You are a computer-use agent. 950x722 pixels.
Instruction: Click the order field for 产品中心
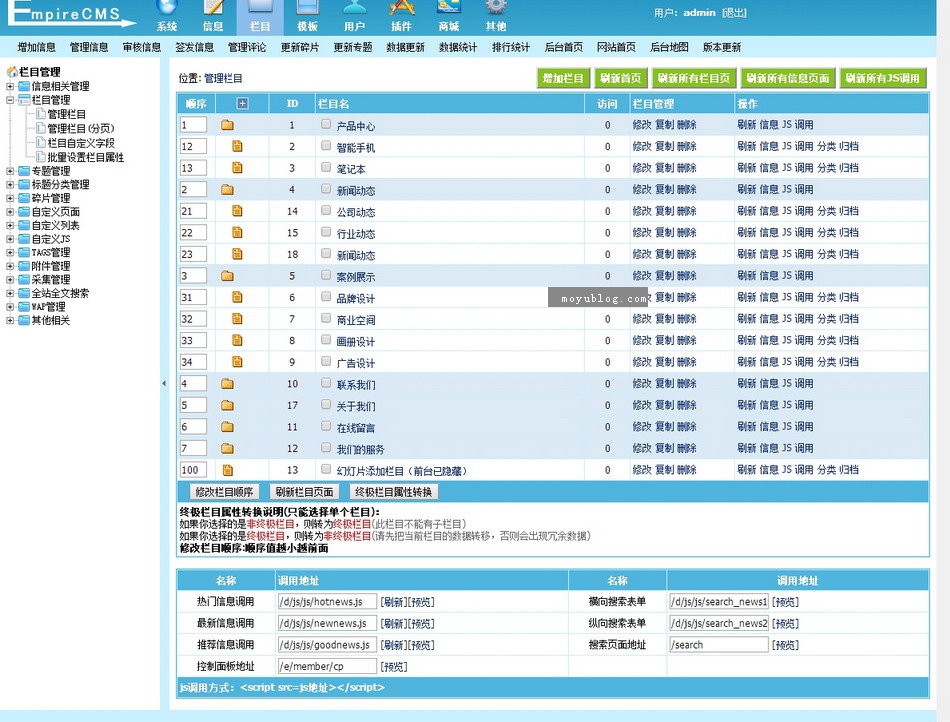click(193, 125)
